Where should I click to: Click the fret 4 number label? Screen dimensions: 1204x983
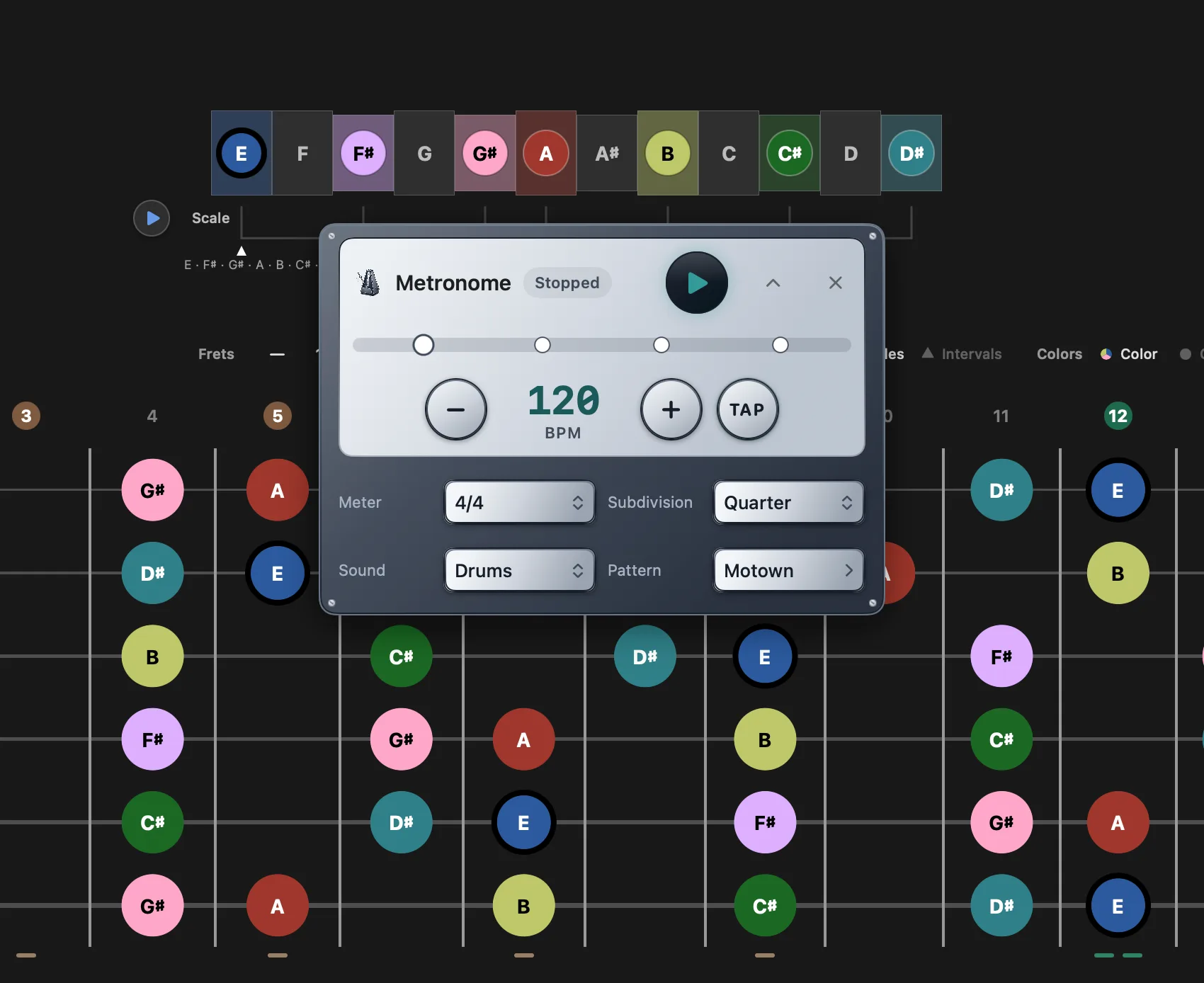click(x=152, y=416)
